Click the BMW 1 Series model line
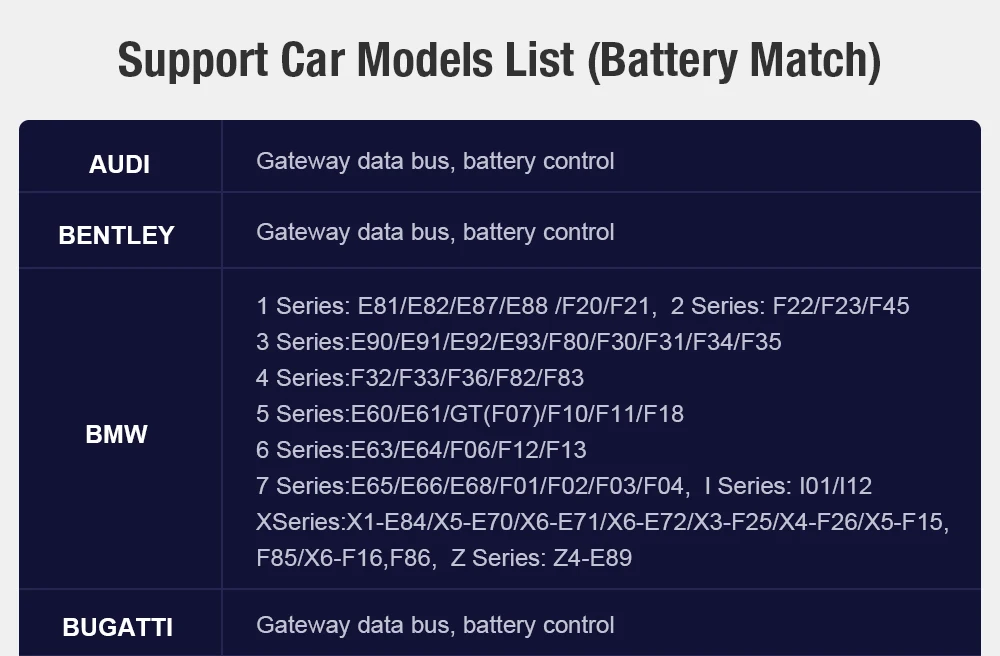Image resolution: width=1000 pixels, height=656 pixels. click(x=456, y=306)
